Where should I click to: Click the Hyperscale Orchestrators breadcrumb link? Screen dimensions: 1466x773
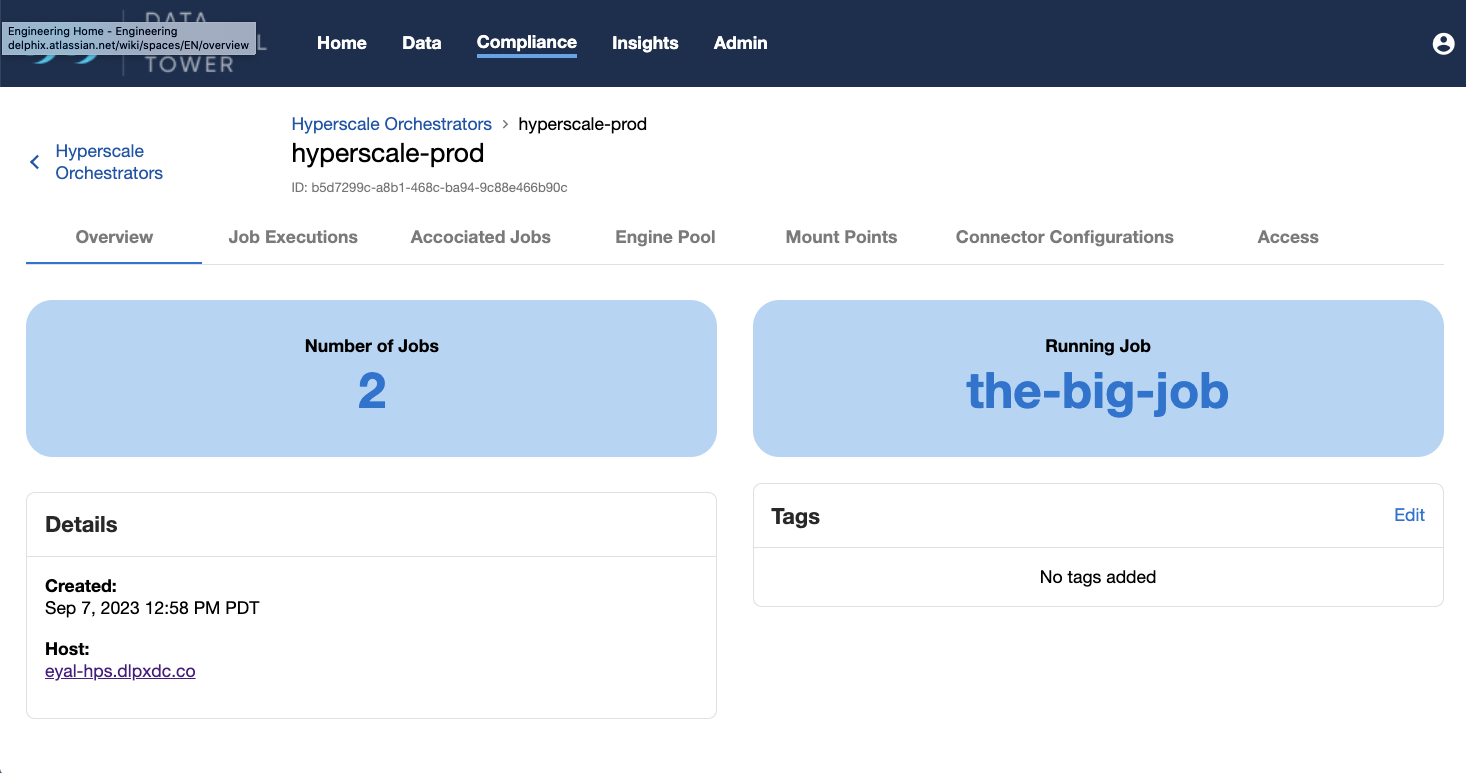(x=391, y=123)
